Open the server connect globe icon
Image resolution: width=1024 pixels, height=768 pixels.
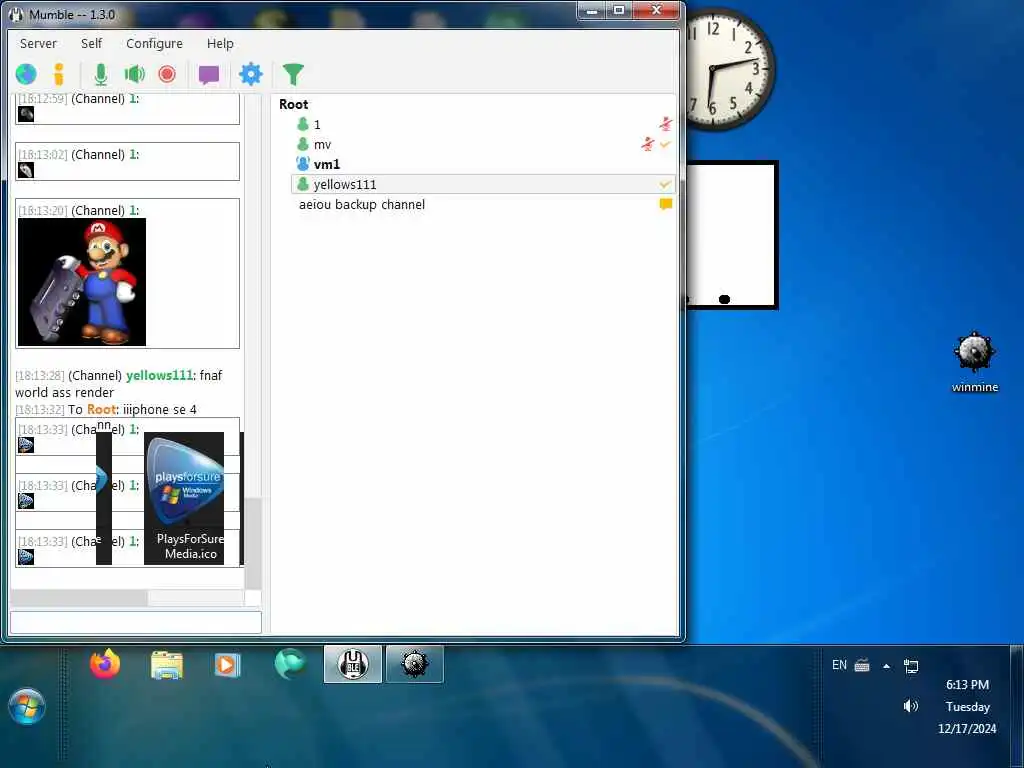pos(26,74)
